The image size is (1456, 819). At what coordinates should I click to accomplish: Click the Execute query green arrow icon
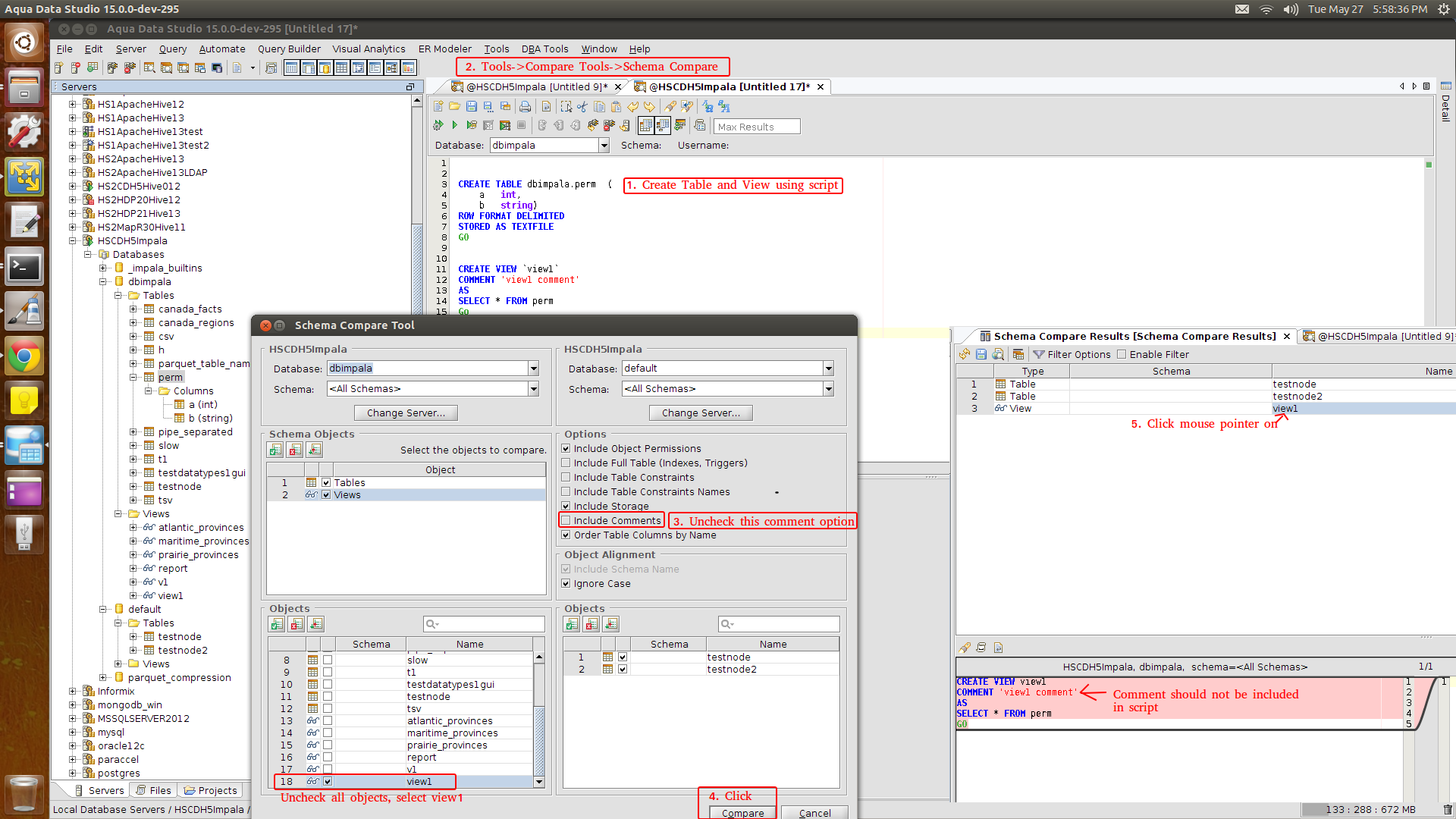[x=454, y=125]
